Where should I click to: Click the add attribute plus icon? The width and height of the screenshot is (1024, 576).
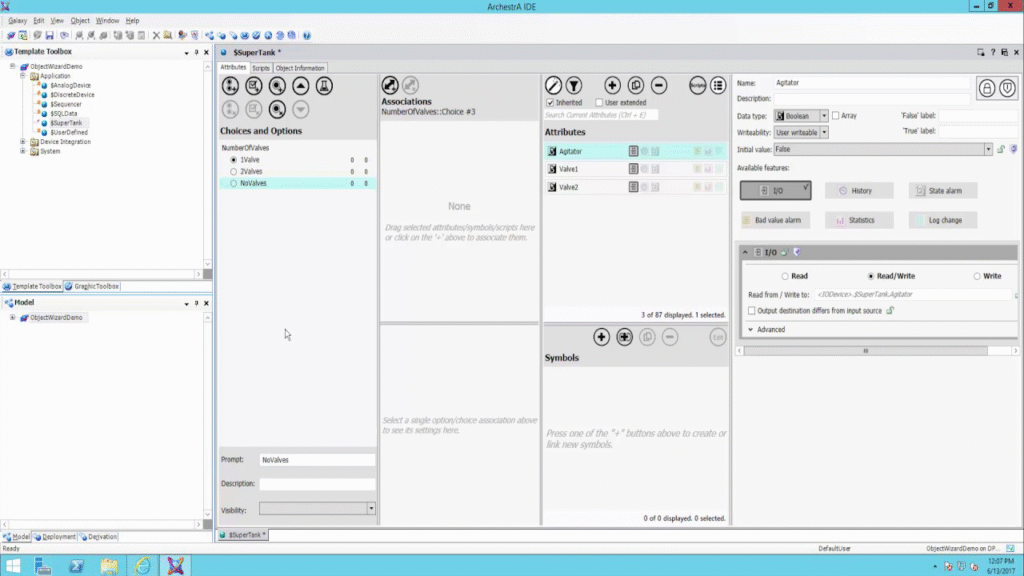(612, 86)
